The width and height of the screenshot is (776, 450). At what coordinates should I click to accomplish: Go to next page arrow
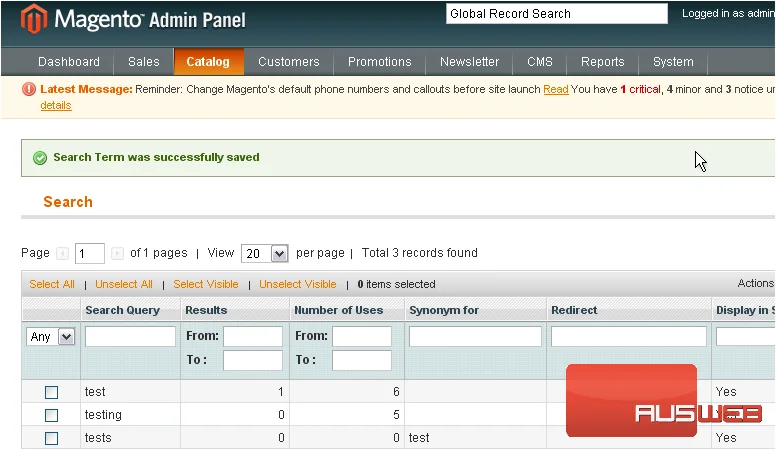click(x=117, y=253)
